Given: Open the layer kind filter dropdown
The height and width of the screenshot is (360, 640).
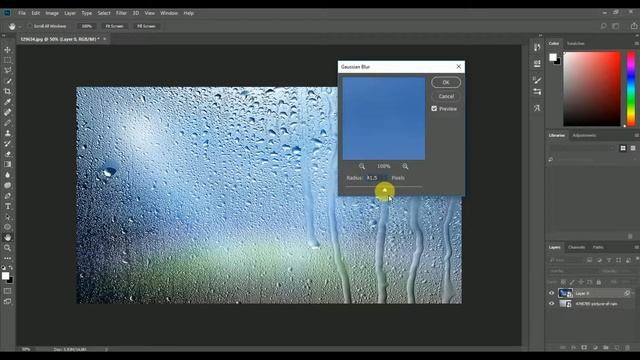Looking at the screenshot, I should coord(566,260).
